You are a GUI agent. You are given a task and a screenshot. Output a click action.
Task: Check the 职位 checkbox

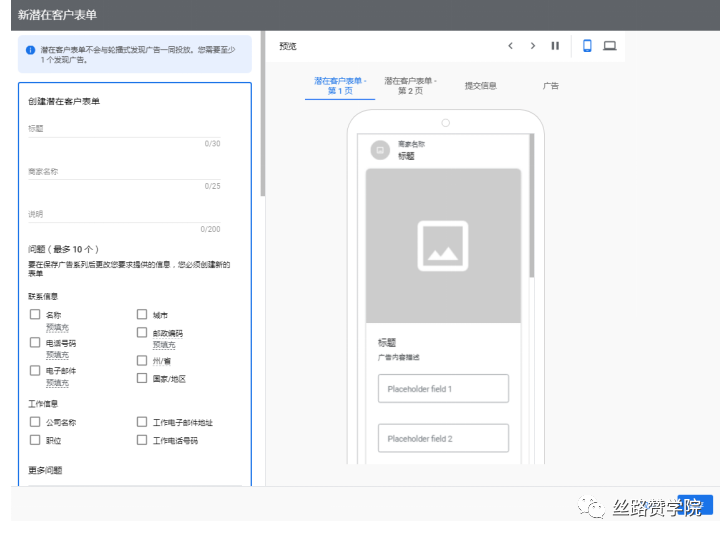coord(35,440)
